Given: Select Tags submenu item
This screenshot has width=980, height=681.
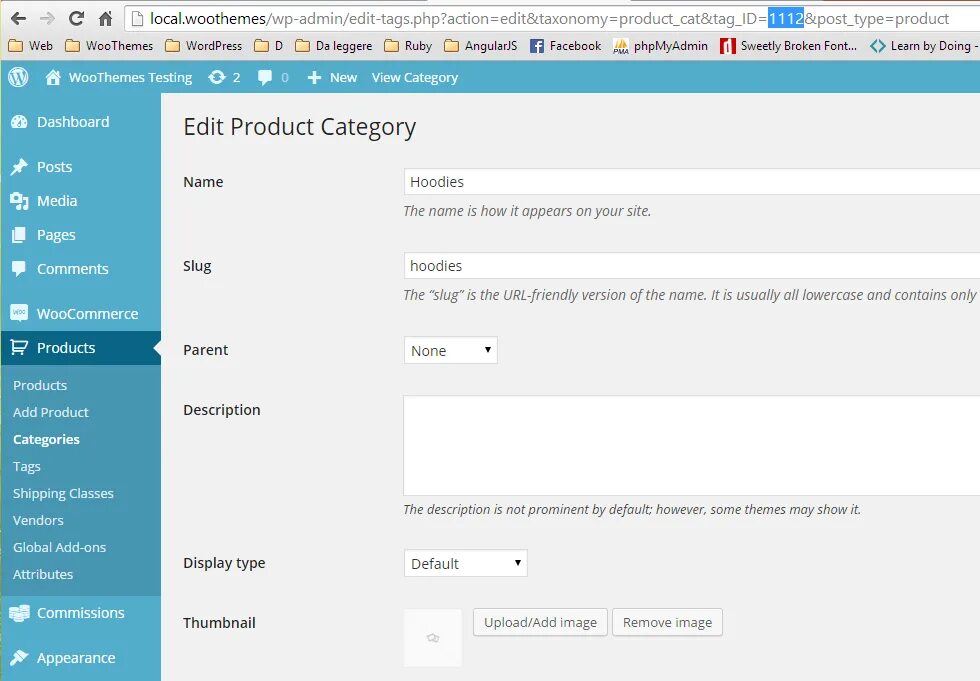Looking at the screenshot, I should (27, 466).
